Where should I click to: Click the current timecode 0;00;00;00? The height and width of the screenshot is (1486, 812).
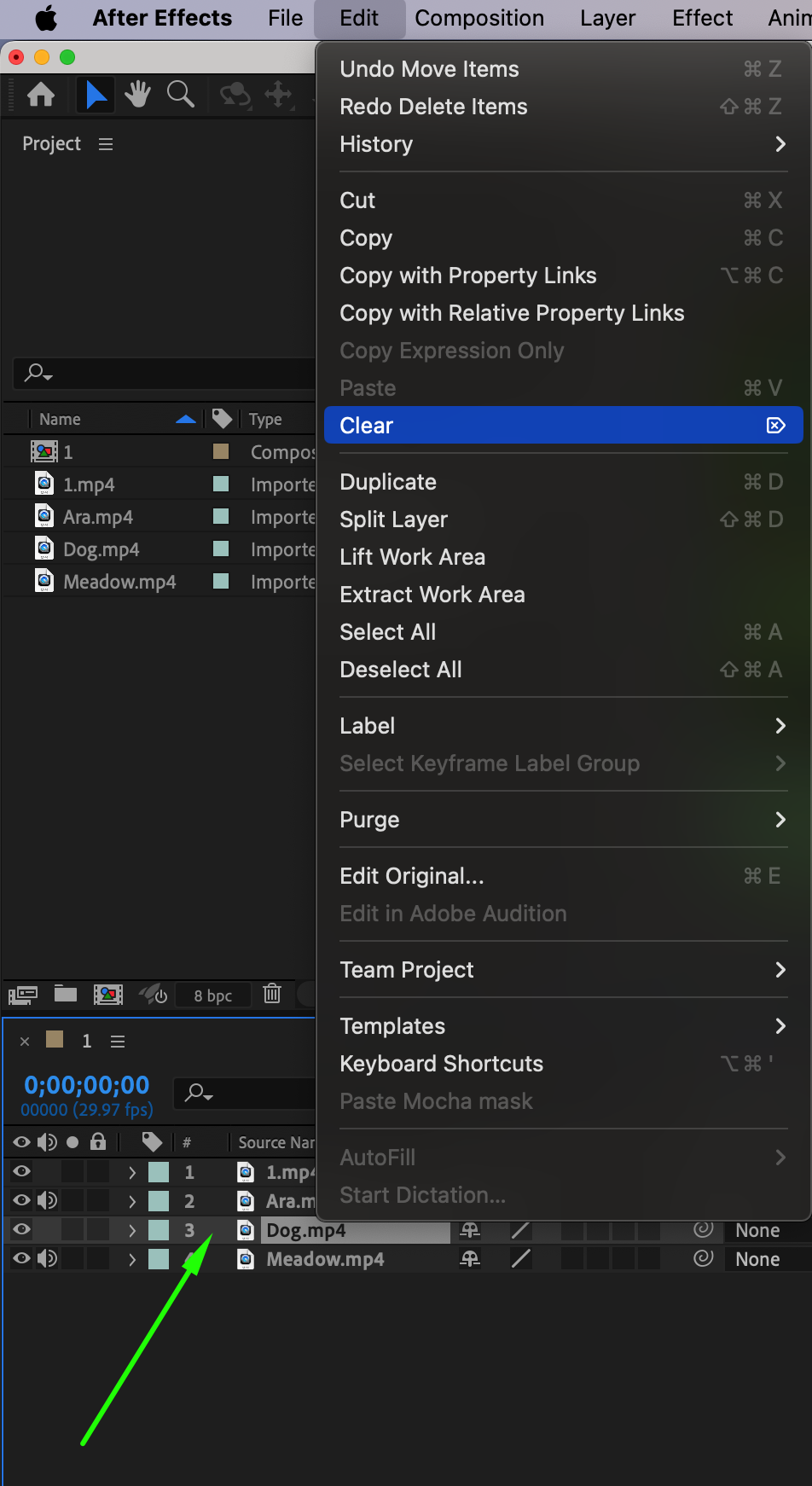pyautogui.click(x=87, y=1085)
